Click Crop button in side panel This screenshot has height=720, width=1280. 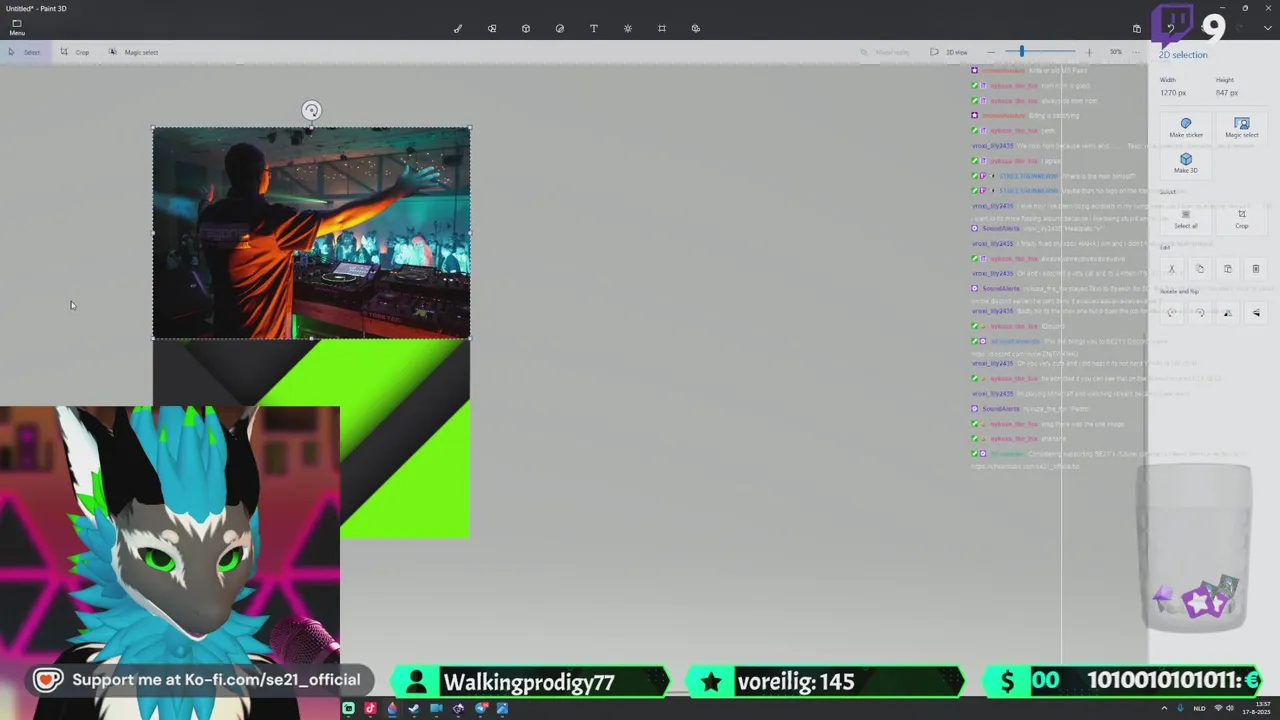(x=1242, y=219)
